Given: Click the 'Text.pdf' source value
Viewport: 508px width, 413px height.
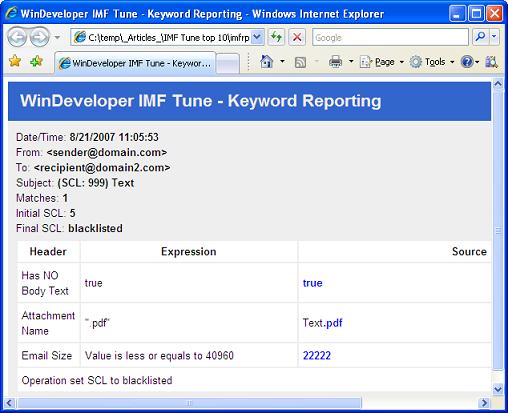Looking at the screenshot, I should coord(322,323).
